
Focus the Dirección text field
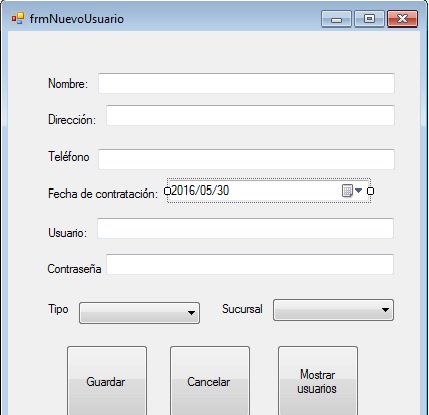coord(250,115)
